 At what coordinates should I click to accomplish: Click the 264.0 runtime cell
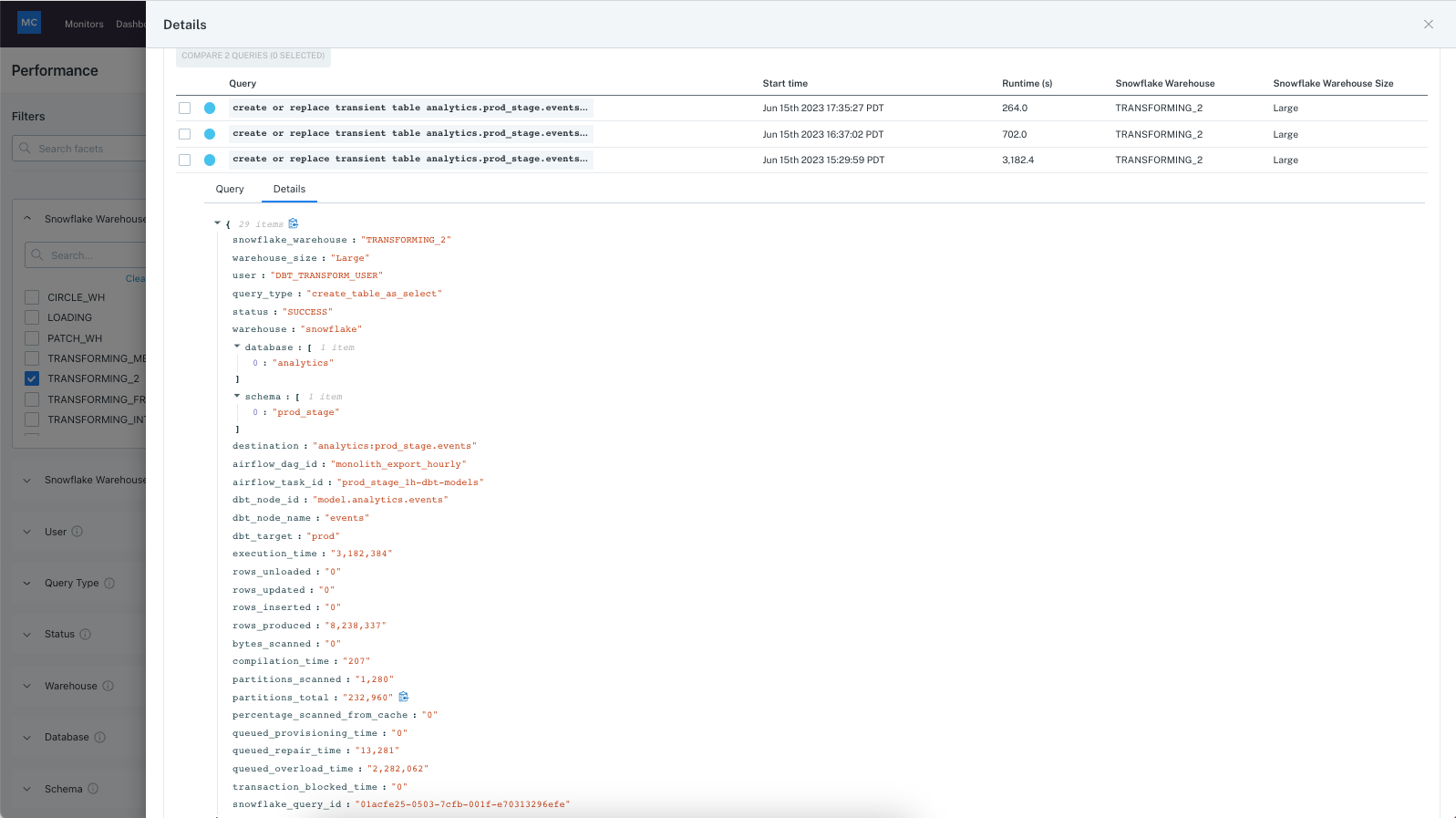(1015, 108)
